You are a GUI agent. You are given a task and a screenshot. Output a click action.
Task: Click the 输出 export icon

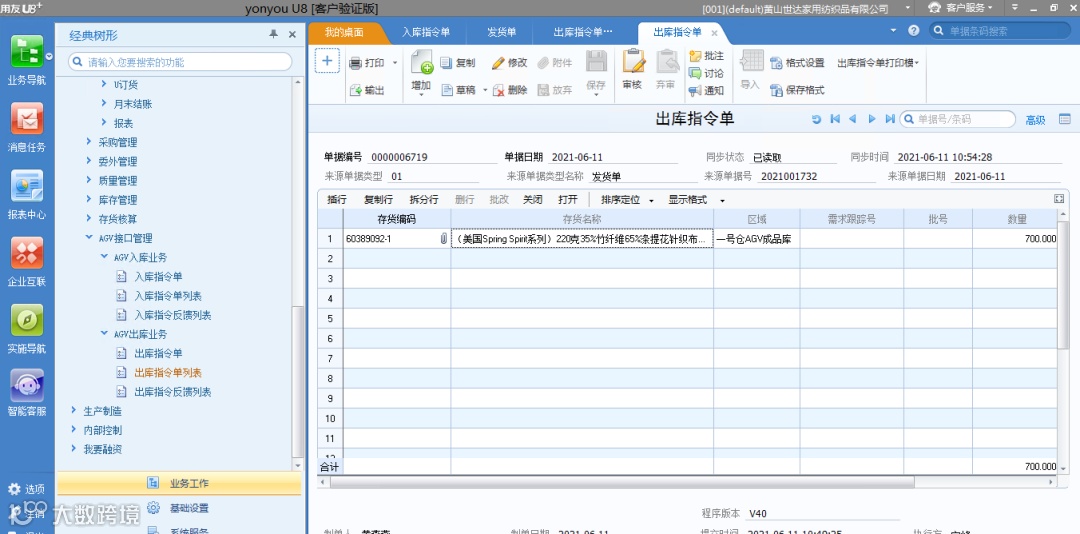coord(355,90)
